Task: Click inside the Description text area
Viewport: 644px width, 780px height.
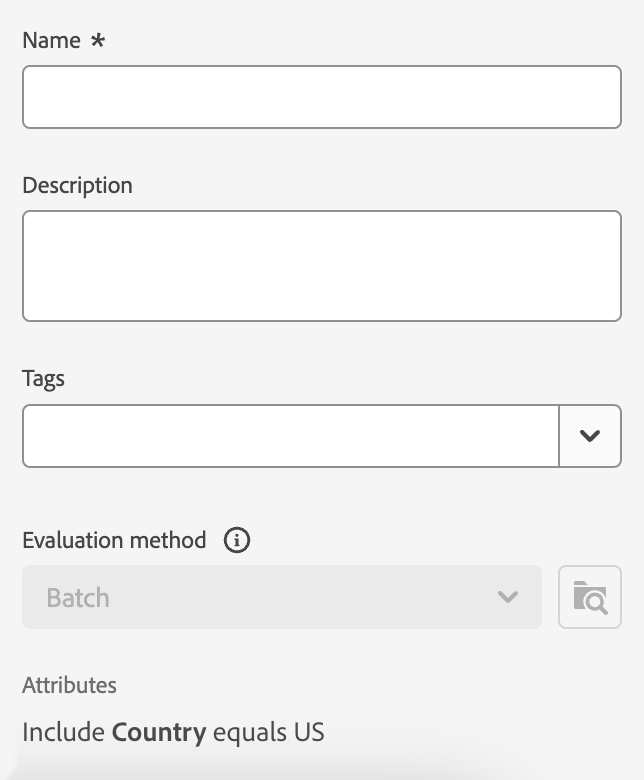Action: point(321,266)
